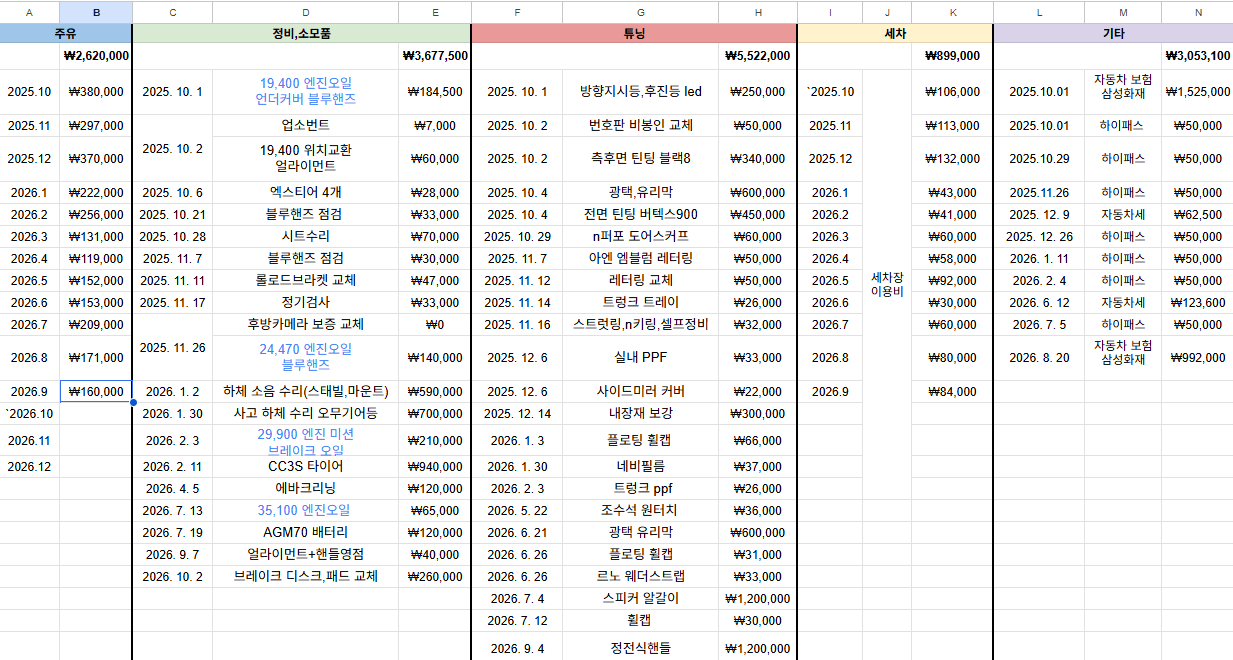Select the n퍼포 도어스커프 cell
This screenshot has width=1233, height=660.
point(640,236)
